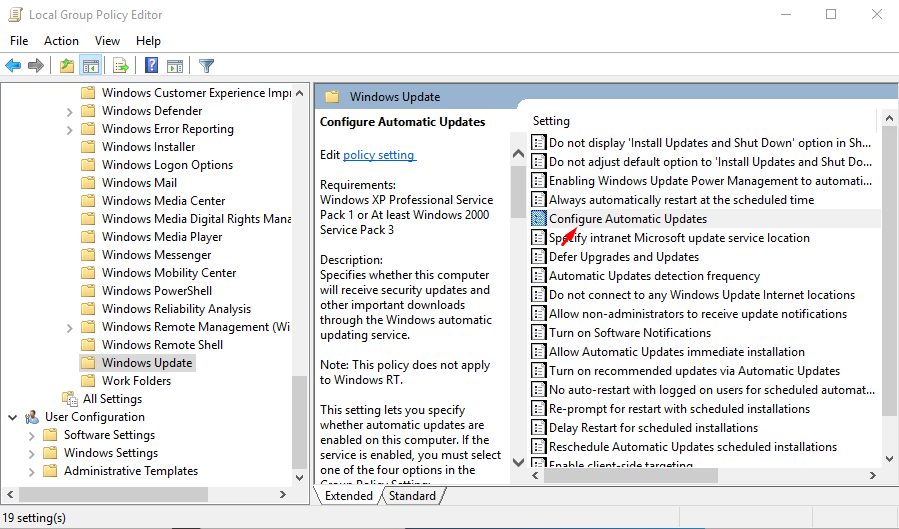Click the tree pane scroll right arrow
899x529 pixels.
coord(283,494)
